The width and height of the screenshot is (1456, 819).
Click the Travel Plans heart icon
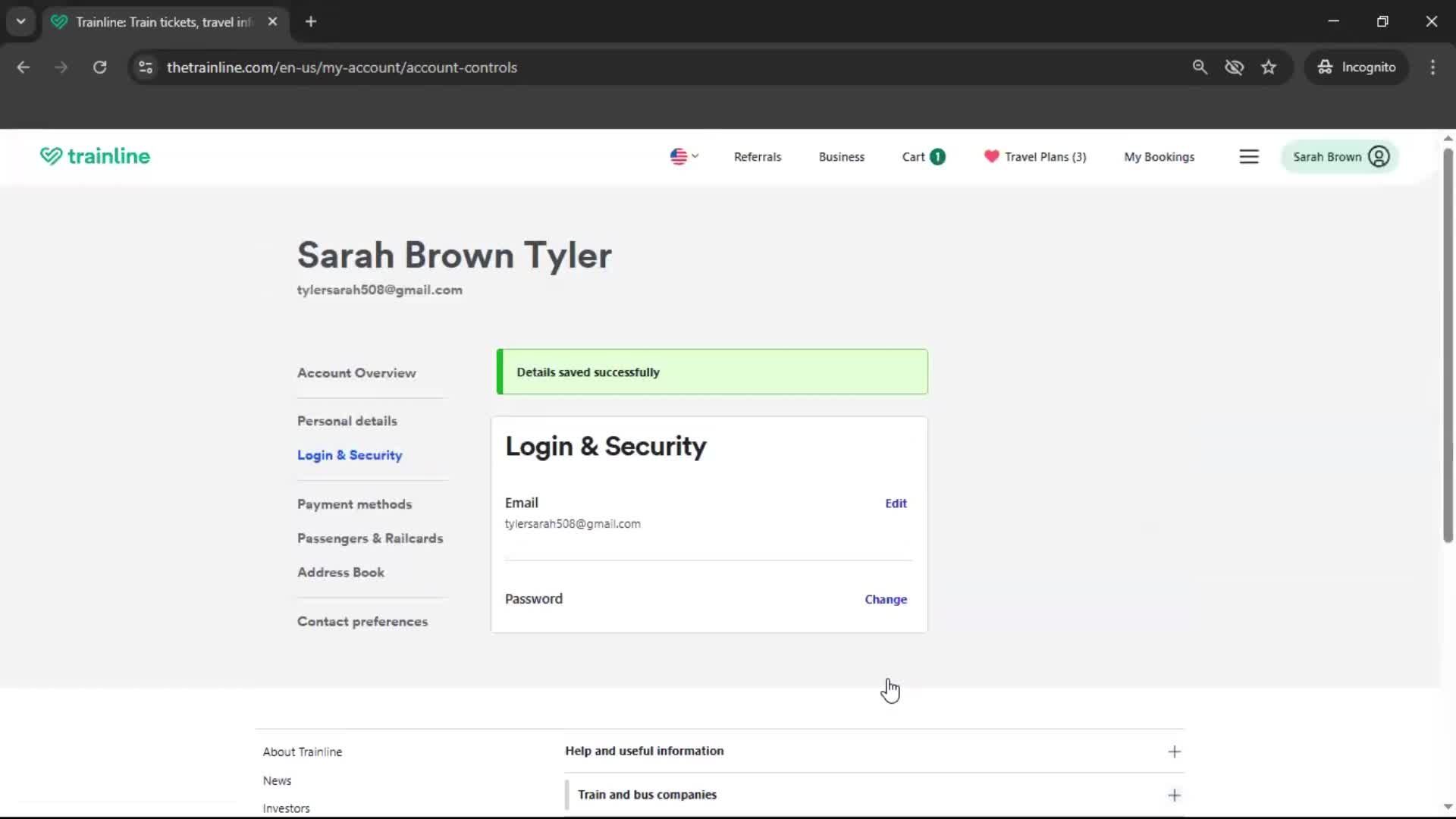pyautogui.click(x=992, y=156)
